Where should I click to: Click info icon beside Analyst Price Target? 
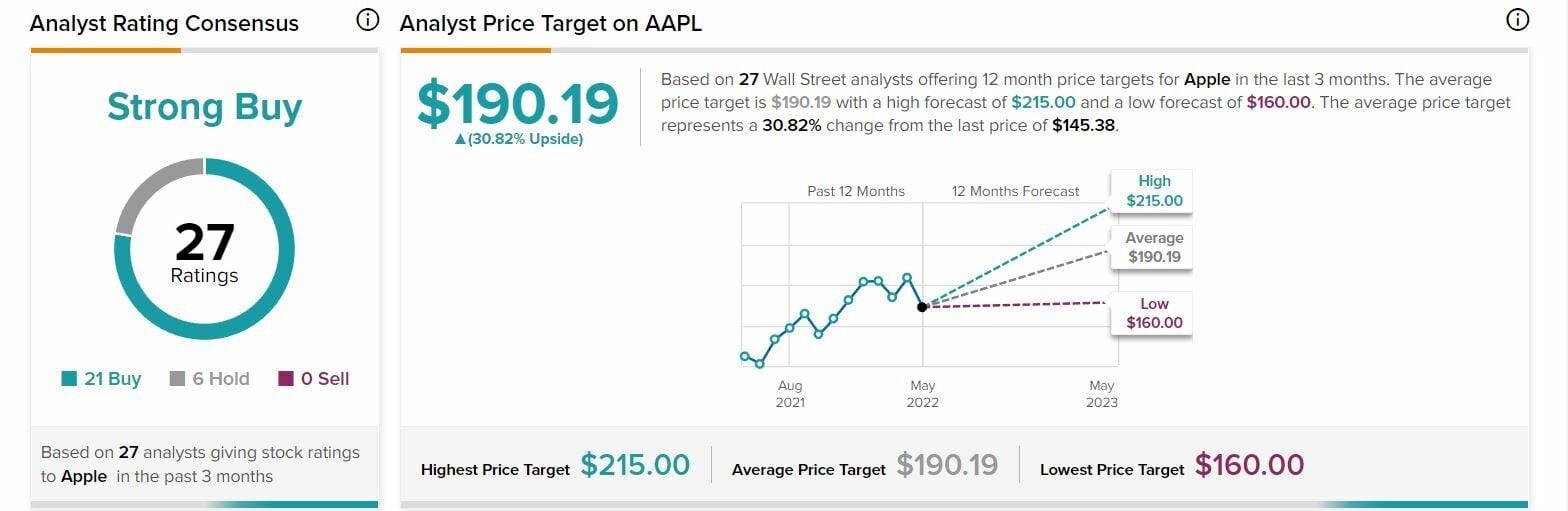[x=1517, y=20]
